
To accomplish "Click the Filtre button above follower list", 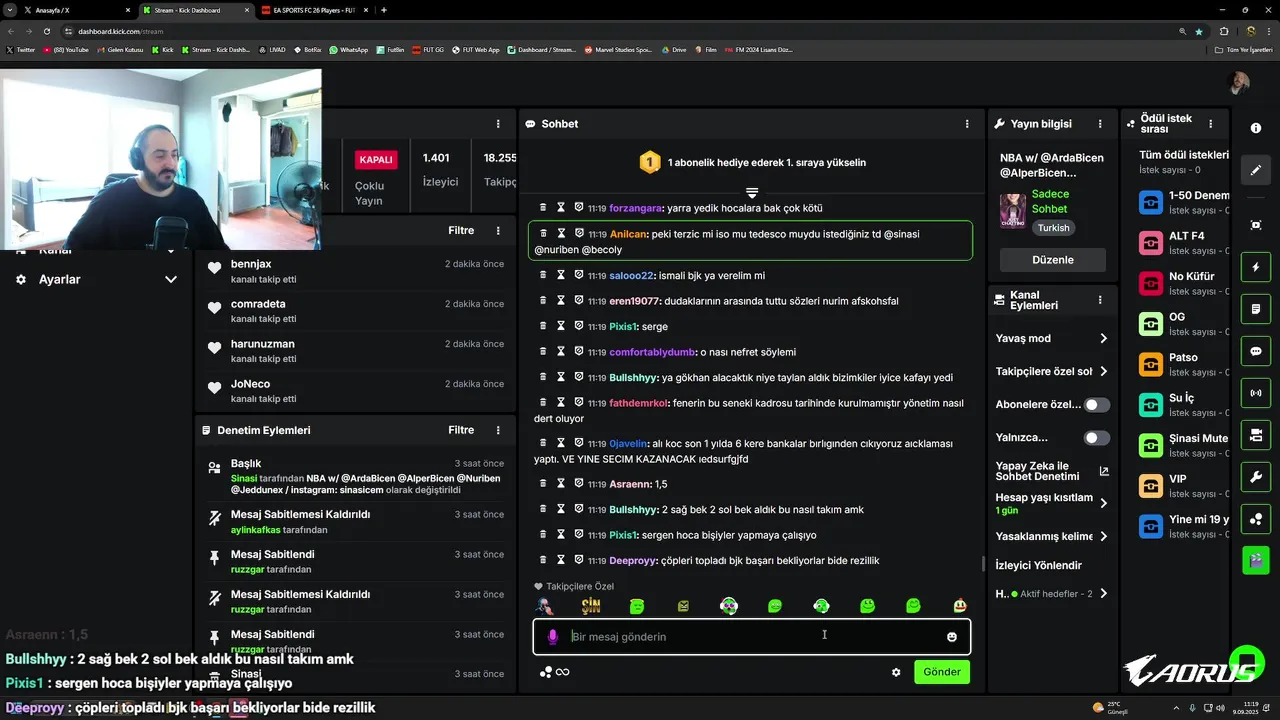I will click(461, 230).
